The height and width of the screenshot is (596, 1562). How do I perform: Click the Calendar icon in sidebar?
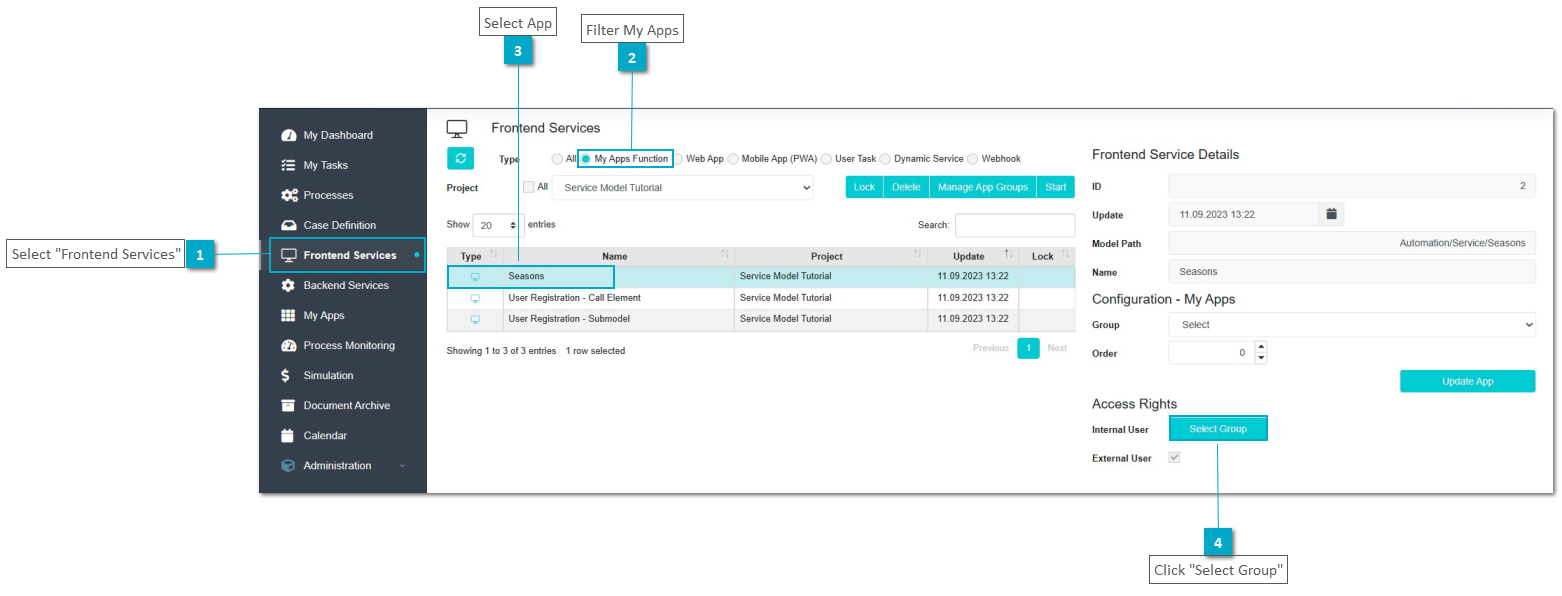(x=289, y=435)
